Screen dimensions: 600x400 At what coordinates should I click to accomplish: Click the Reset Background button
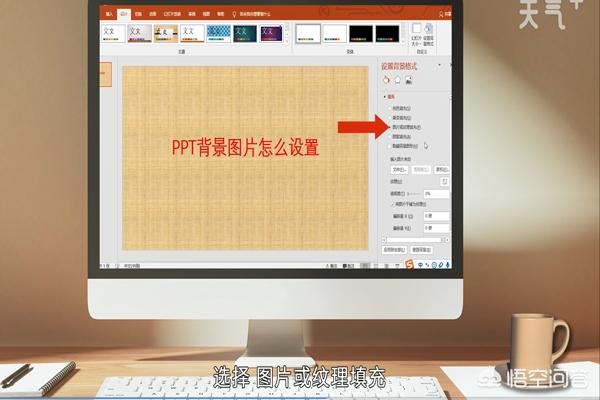[x=424, y=248]
